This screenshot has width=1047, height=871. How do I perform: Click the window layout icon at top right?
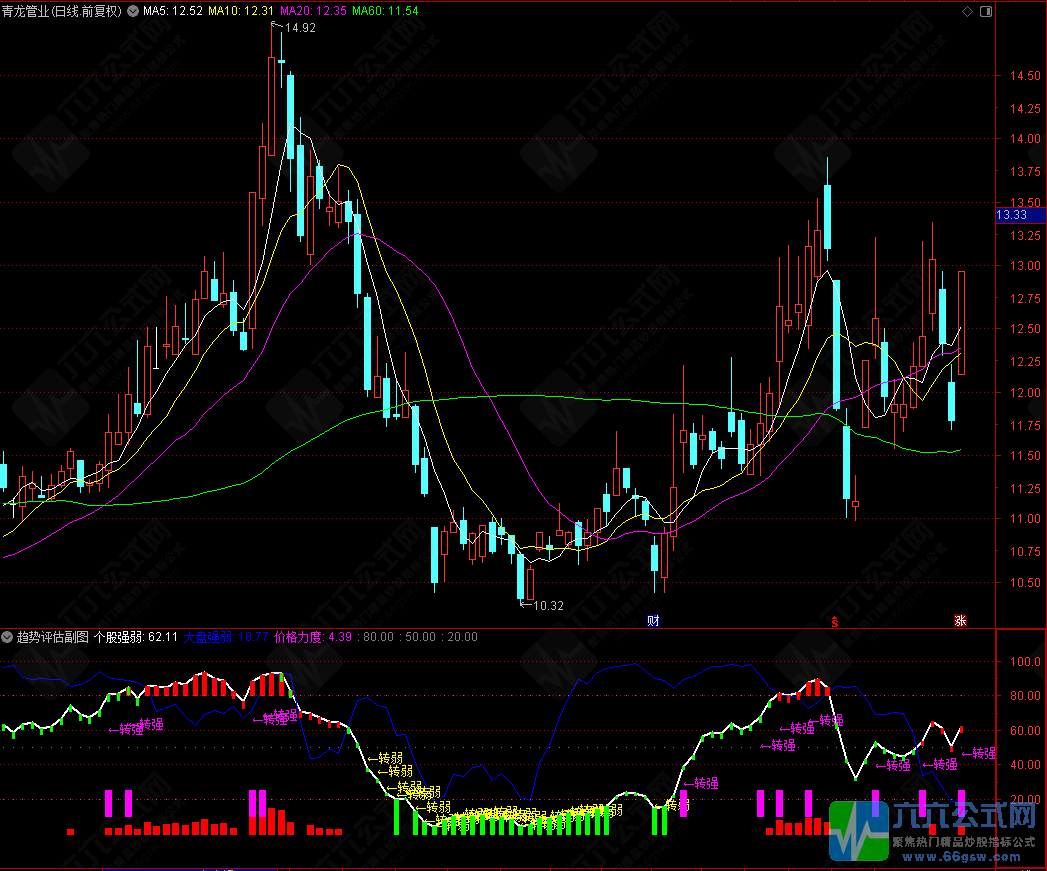pos(986,11)
